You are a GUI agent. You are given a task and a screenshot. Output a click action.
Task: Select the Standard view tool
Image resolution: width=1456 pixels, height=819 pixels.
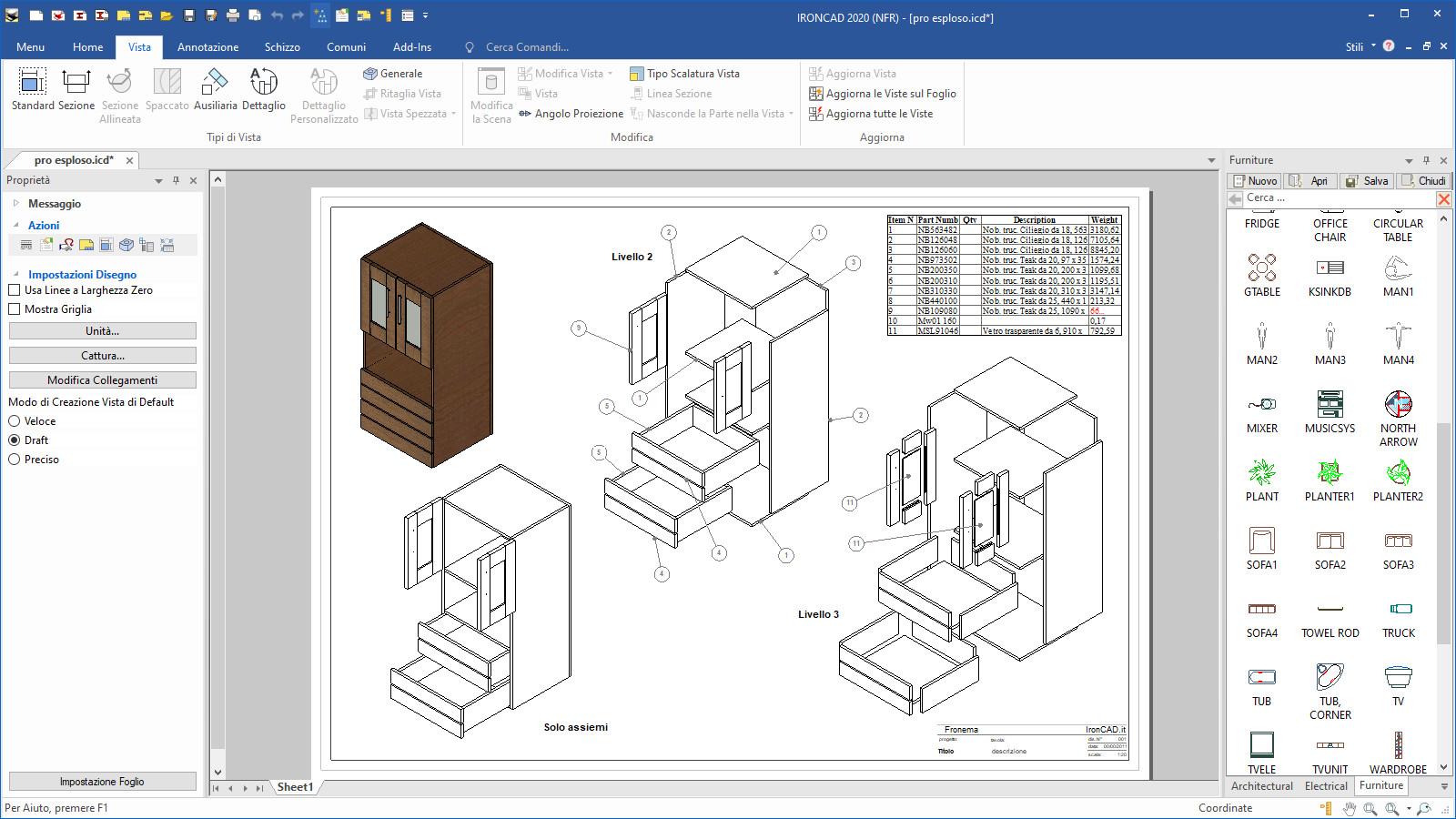click(x=33, y=89)
